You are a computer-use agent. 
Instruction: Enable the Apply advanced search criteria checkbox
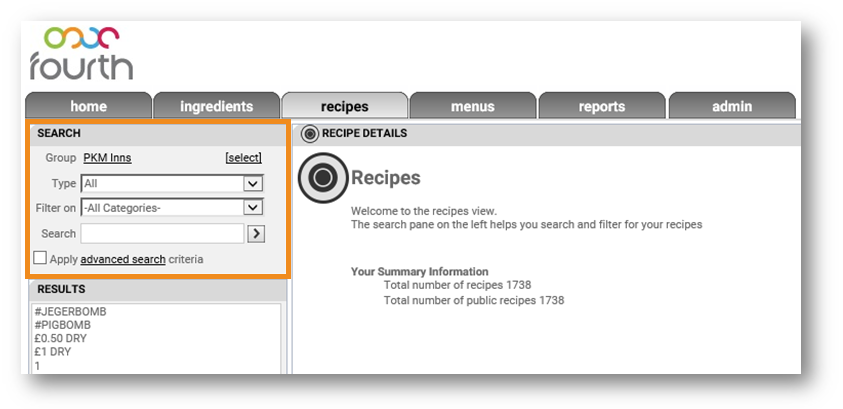click(40, 259)
